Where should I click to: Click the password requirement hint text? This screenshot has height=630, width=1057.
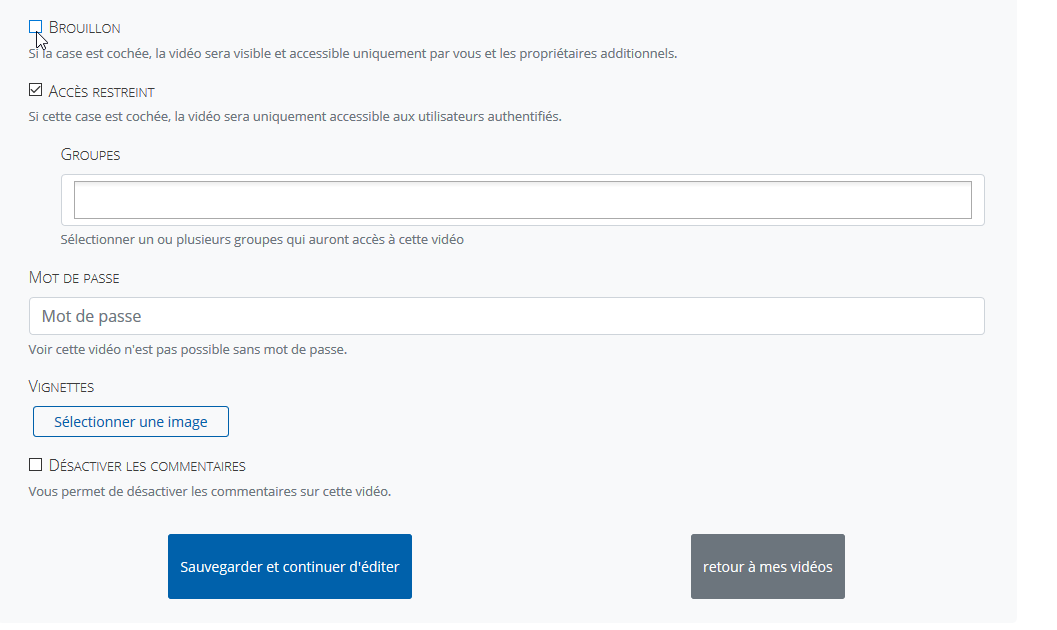point(188,350)
